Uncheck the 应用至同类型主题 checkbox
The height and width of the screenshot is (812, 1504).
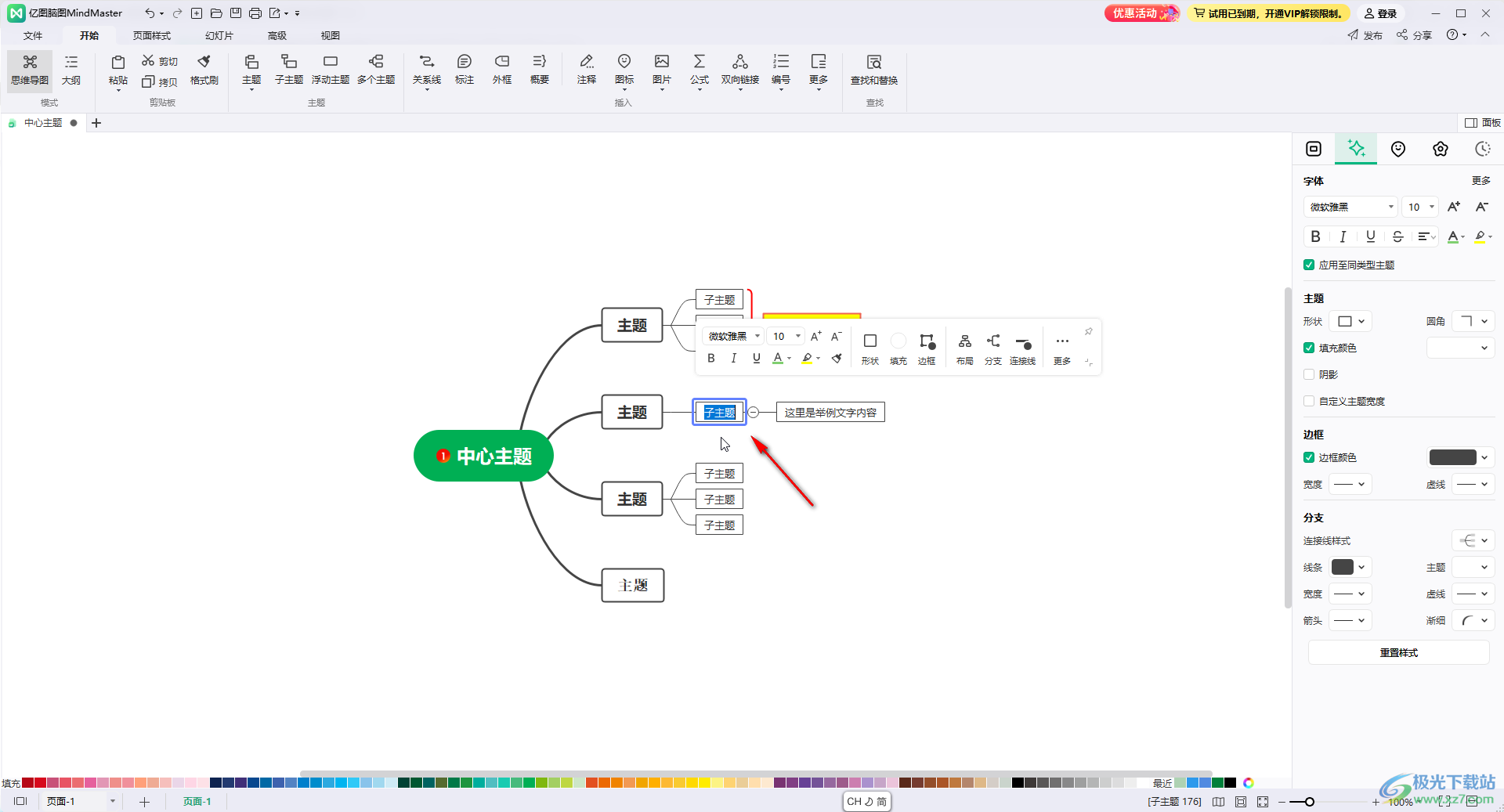click(1309, 265)
